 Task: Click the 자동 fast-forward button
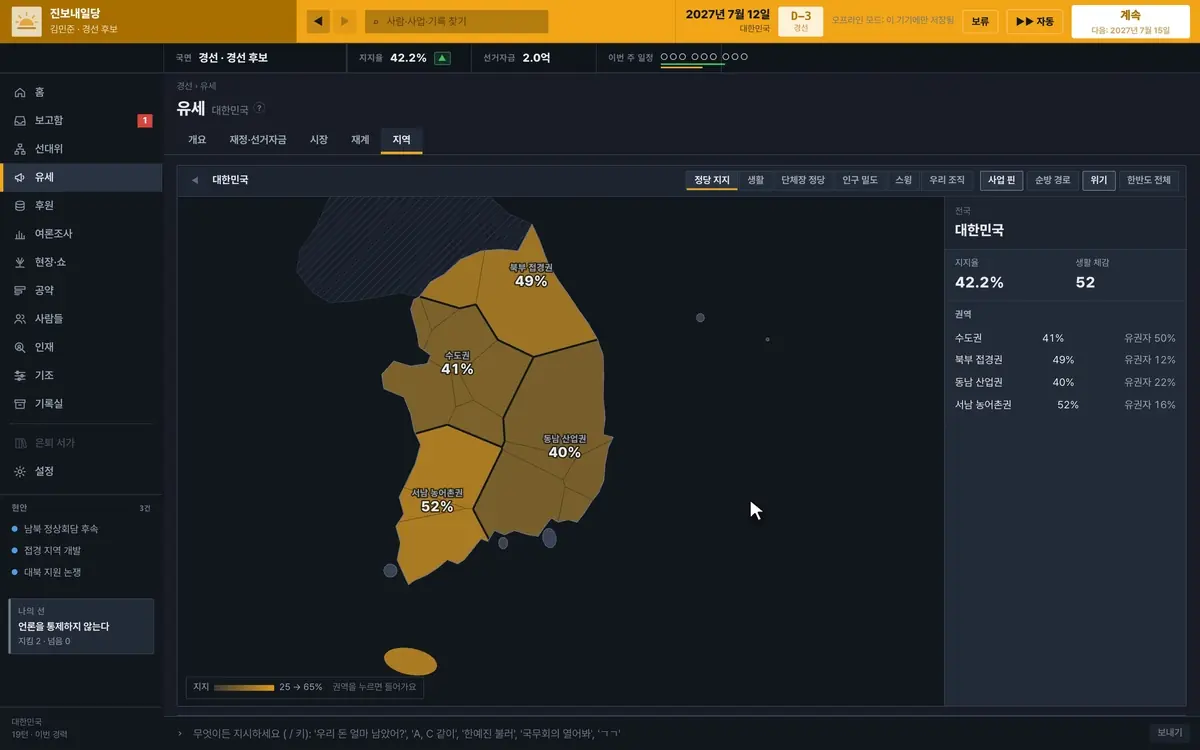pos(1034,21)
